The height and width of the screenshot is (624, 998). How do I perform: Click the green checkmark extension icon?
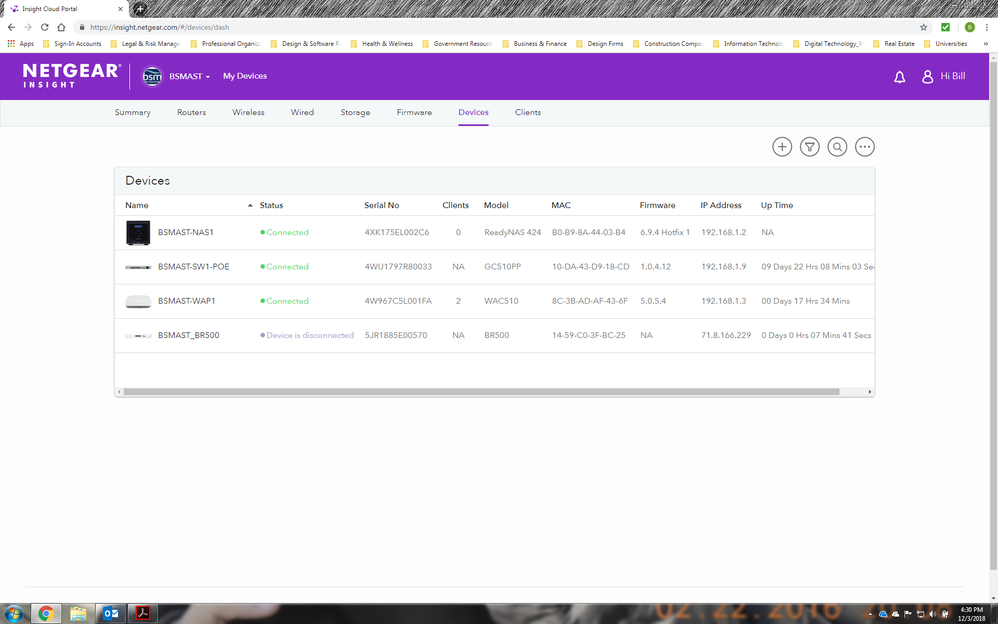[x=945, y=27]
